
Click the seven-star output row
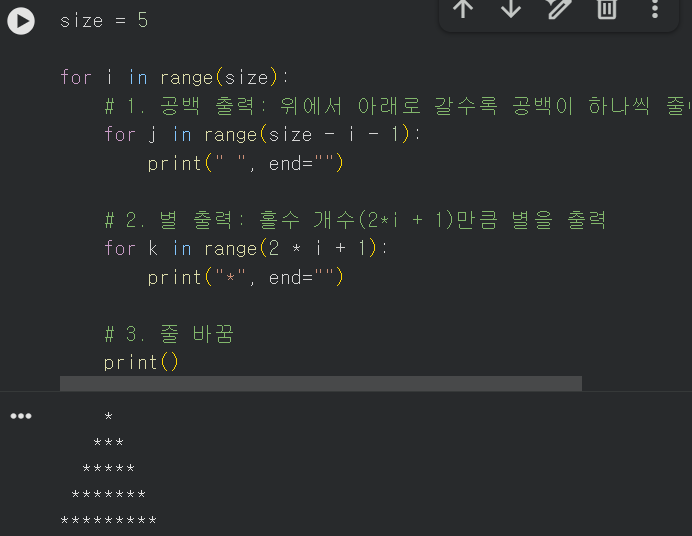tap(109, 494)
